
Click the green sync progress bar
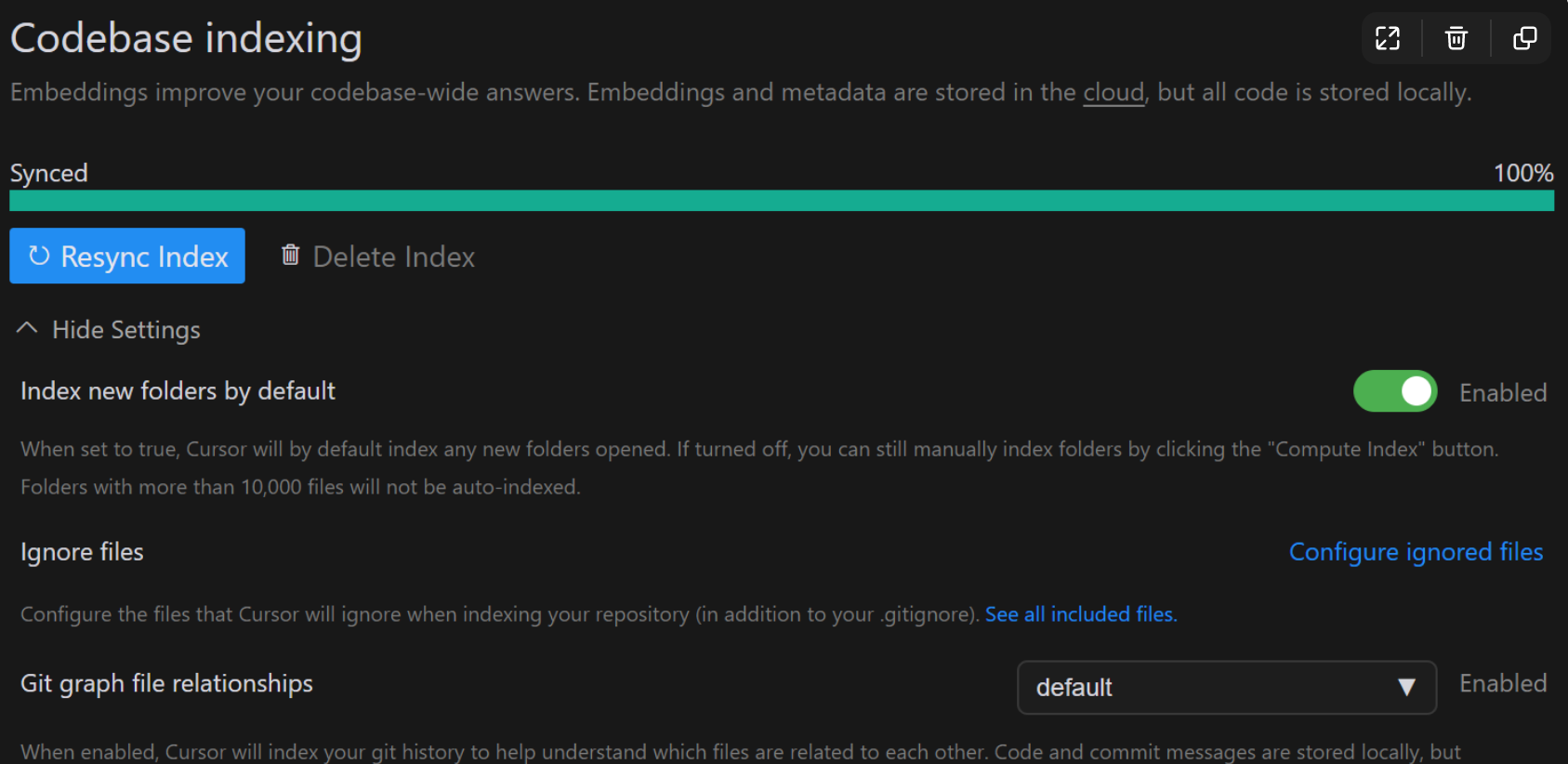[781, 201]
